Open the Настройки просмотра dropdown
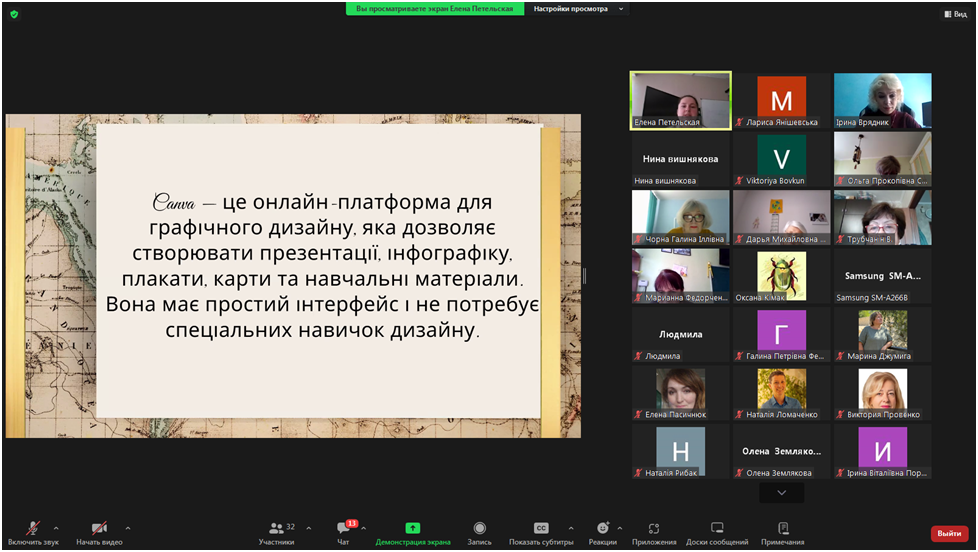The image size is (978, 552). (x=578, y=9)
